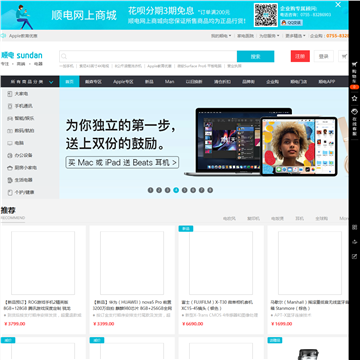The height and width of the screenshot is (360, 360).
Task: Click the speaker announcement icon
Action: (3, 36)
